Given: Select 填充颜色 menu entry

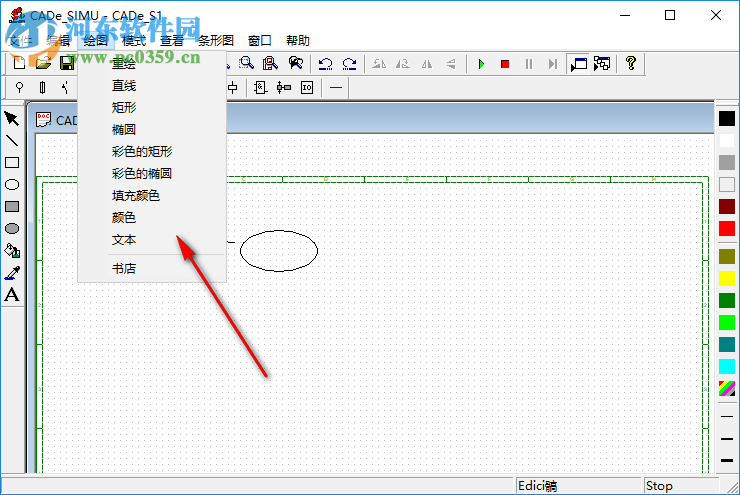Looking at the screenshot, I should point(151,196).
